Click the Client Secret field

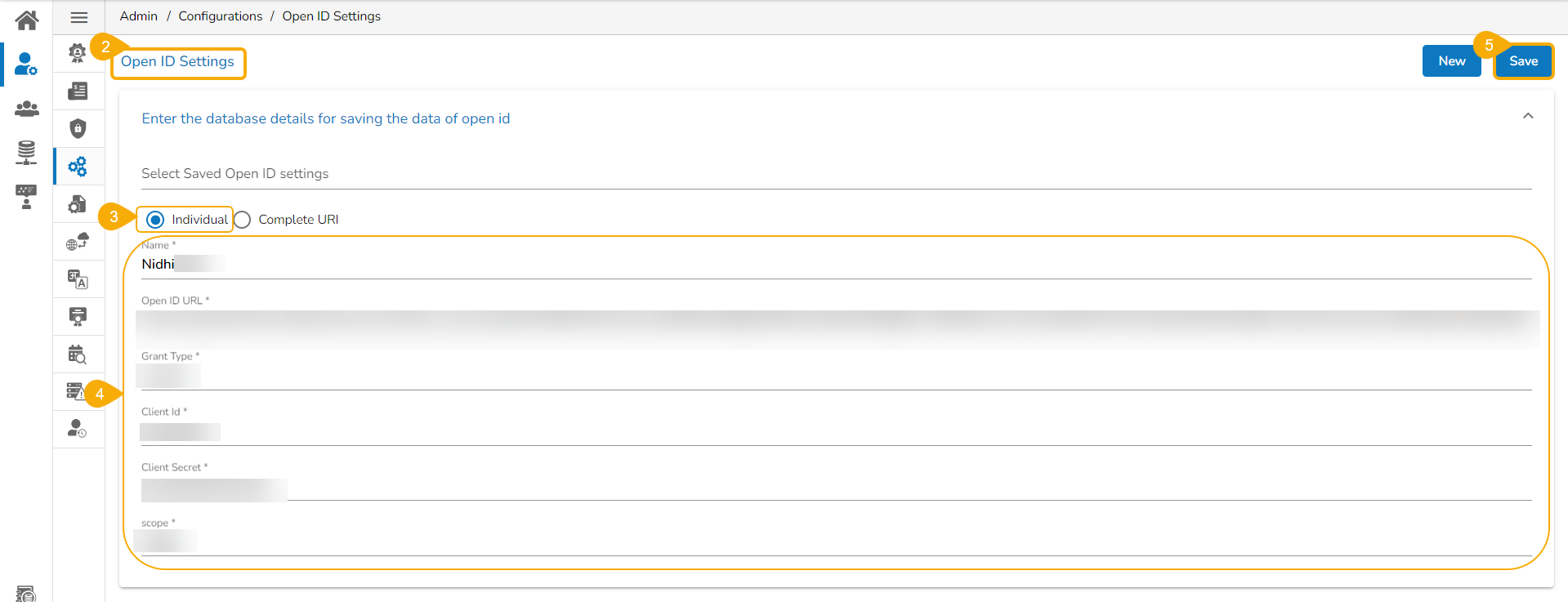[x=835, y=489]
